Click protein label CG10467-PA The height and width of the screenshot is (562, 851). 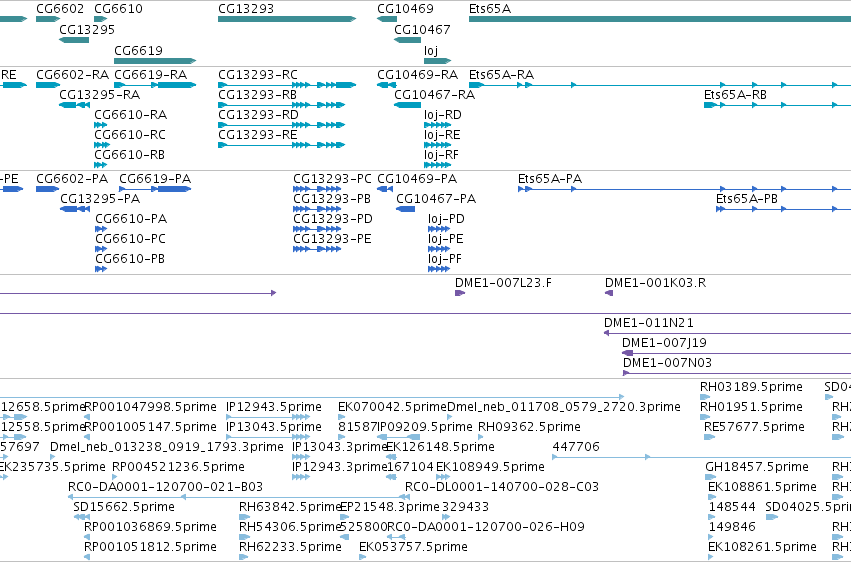436,199
